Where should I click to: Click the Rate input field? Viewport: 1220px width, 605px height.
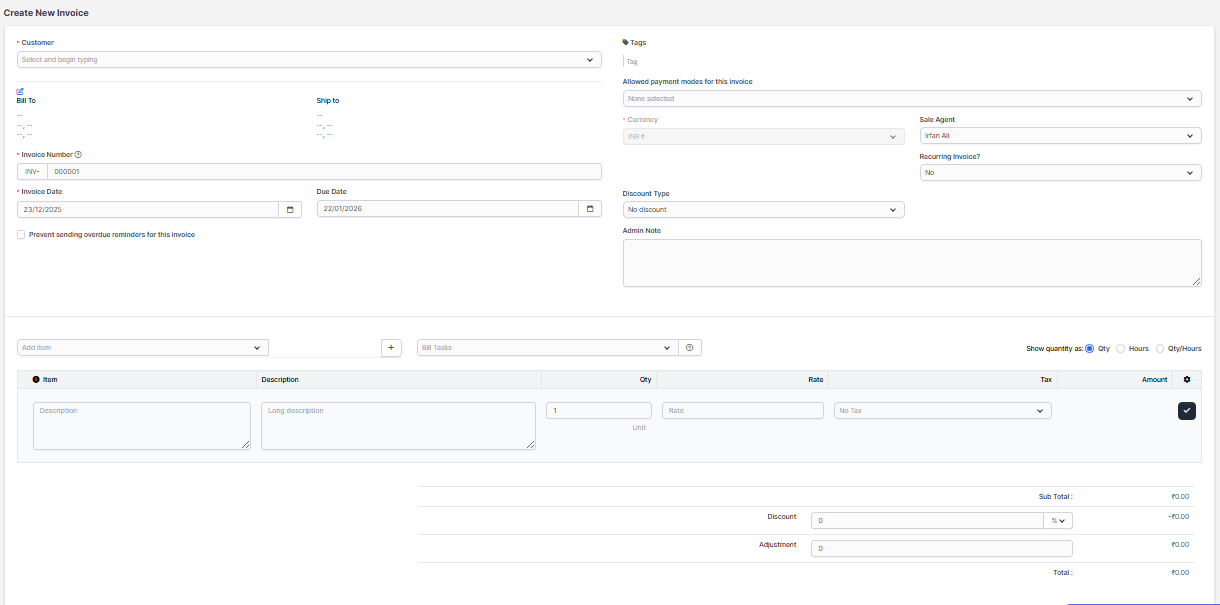[742, 411]
